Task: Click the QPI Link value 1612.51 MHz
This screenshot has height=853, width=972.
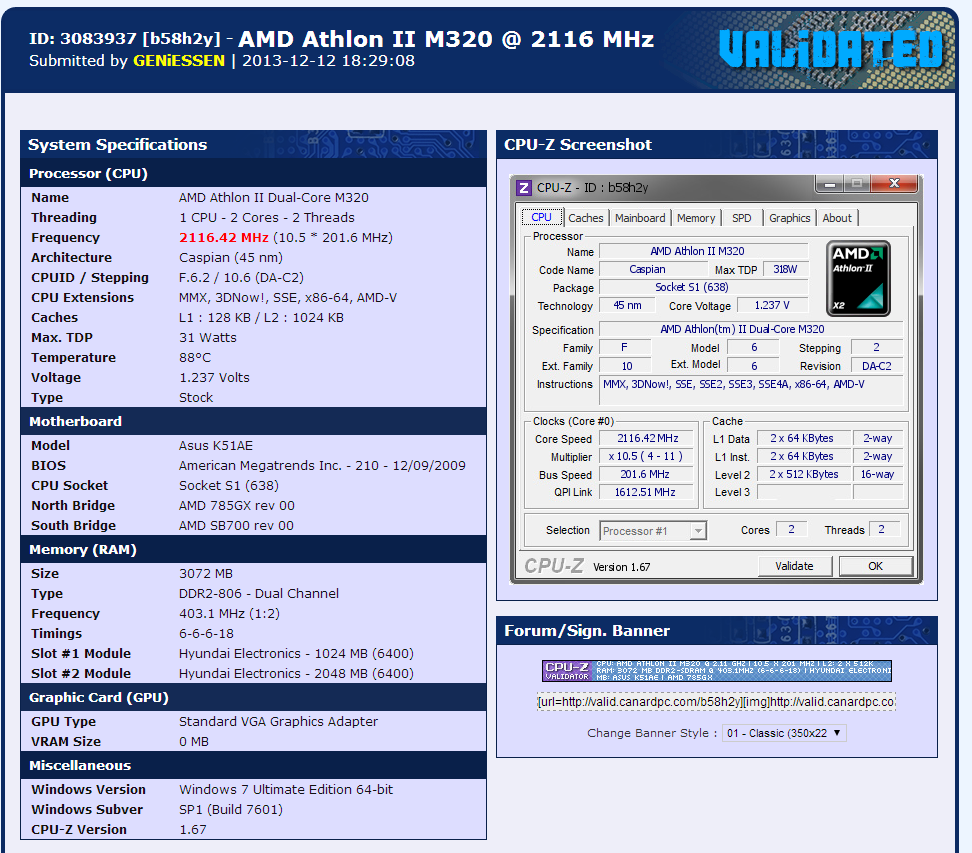Action: click(647, 492)
